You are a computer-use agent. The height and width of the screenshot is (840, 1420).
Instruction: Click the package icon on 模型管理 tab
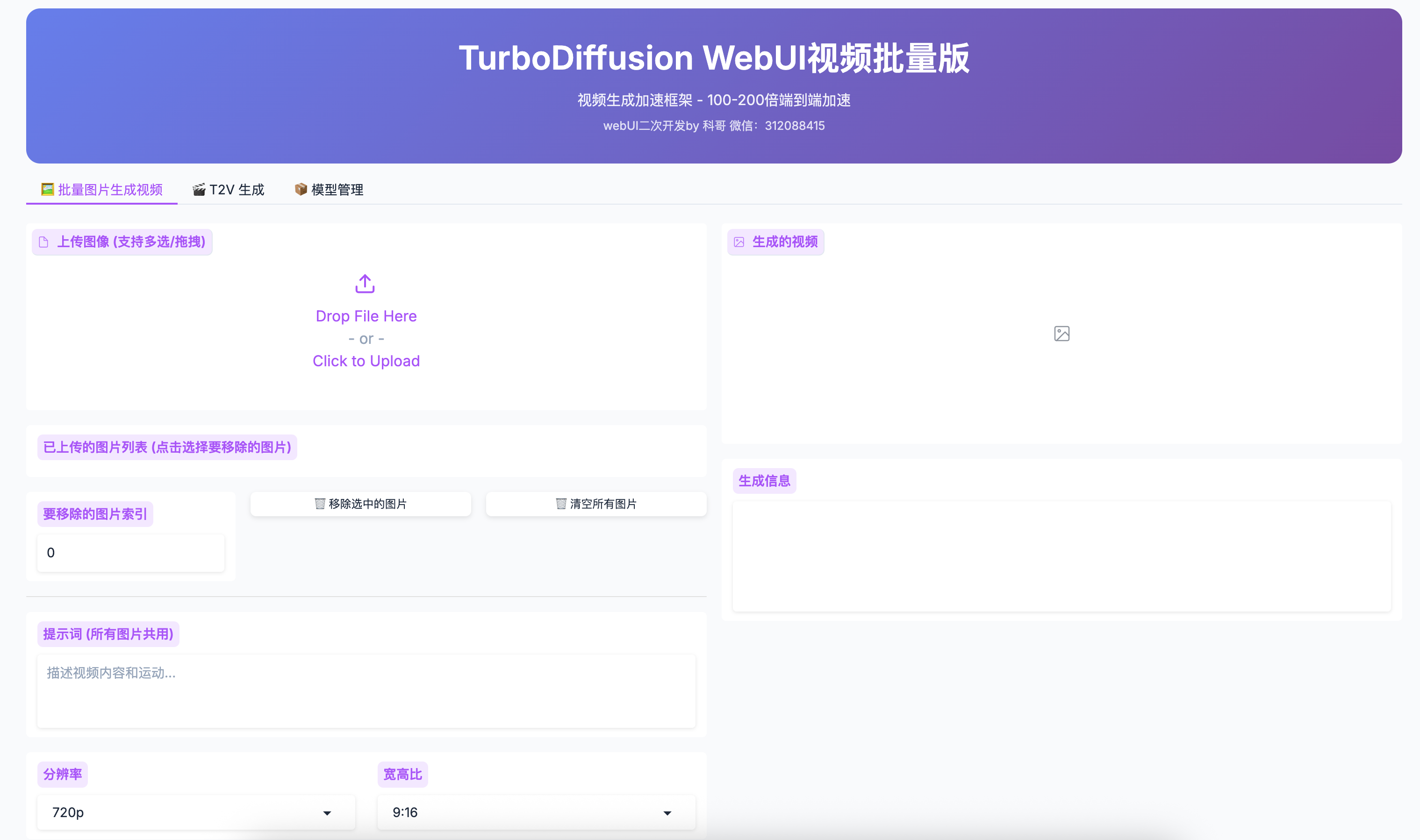pos(301,189)
